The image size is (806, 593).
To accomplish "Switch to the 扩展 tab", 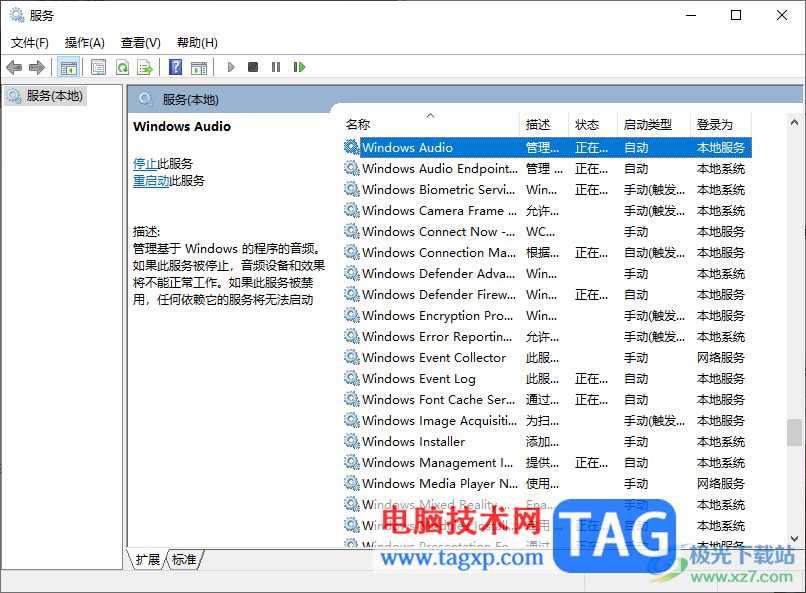I will click(x=148, y=559).
